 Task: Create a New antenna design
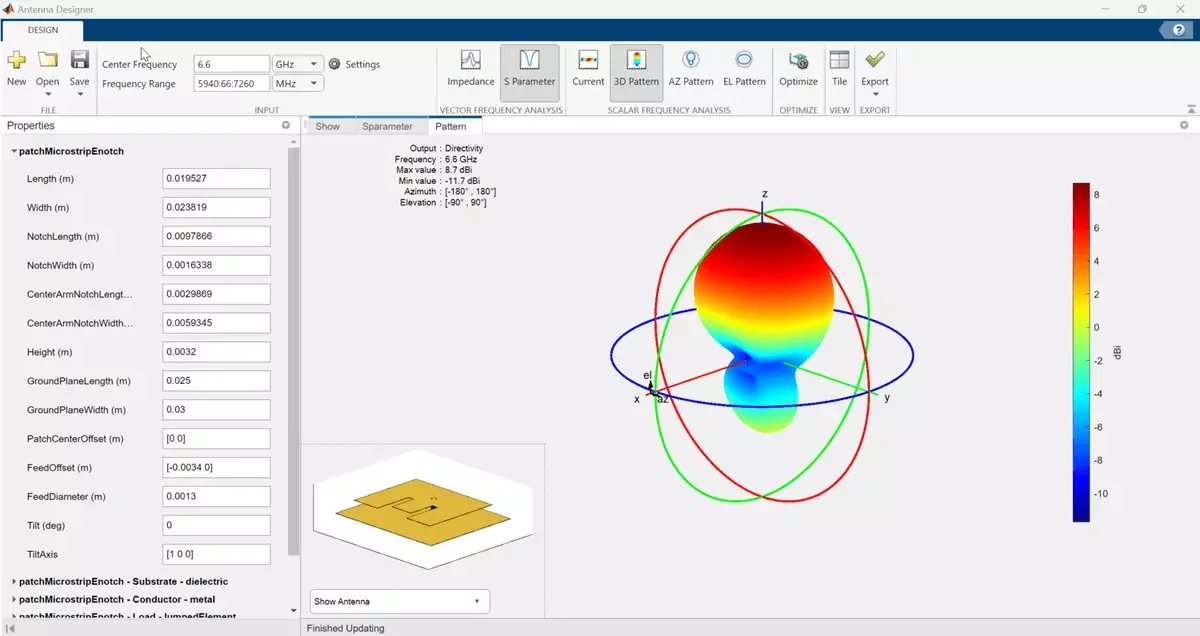pos(16,67)
